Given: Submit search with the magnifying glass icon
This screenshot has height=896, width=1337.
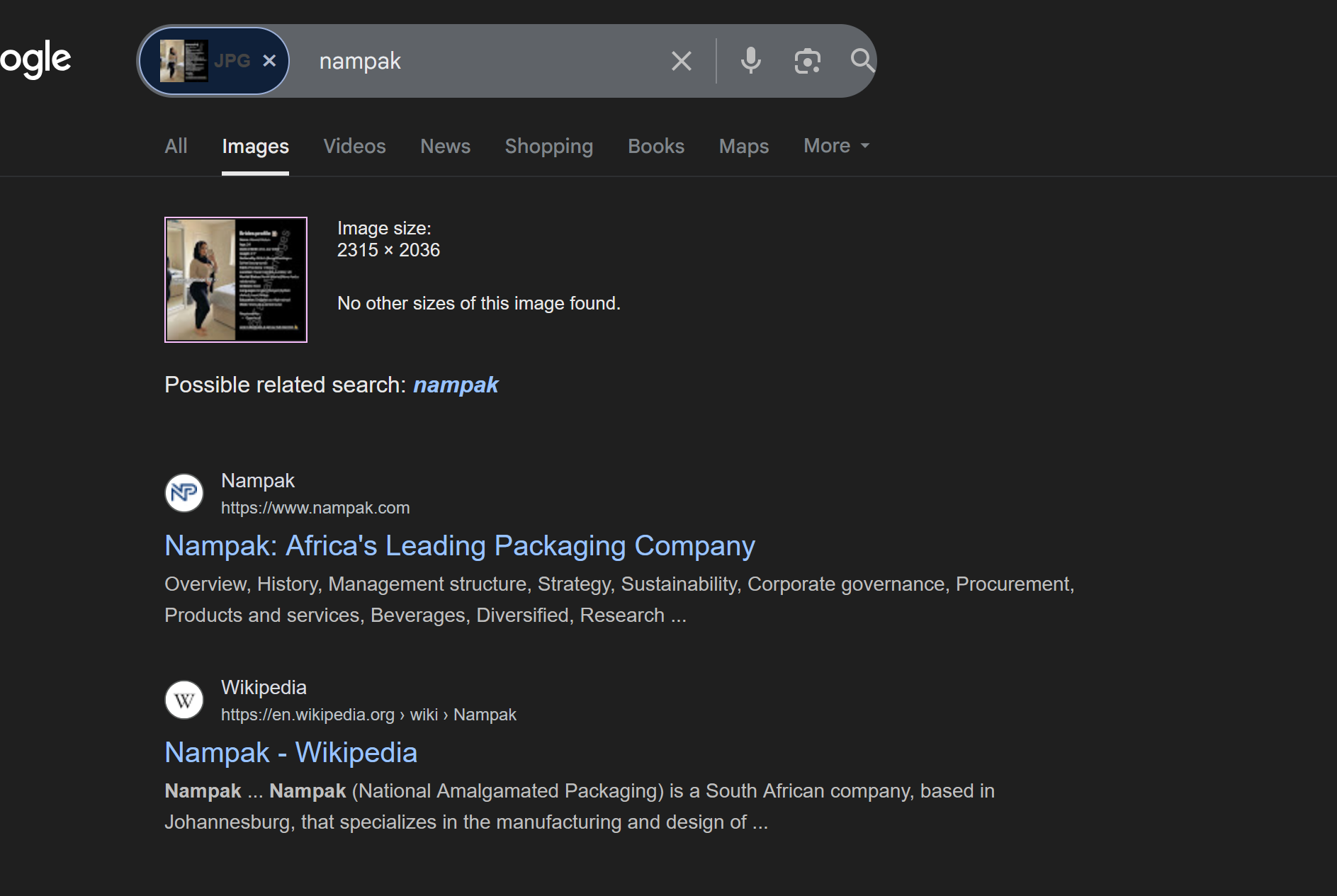Looking at the screenshot, I should click(862, 61).
